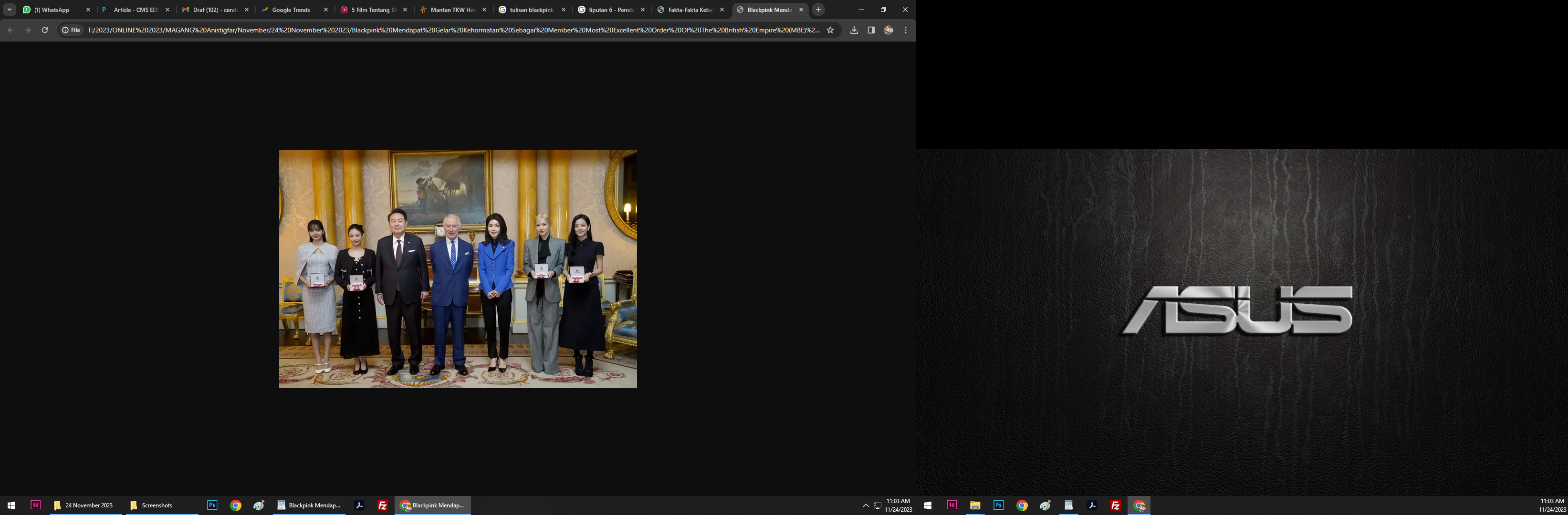Open Paint on second monitor taskbar
The height and width of the screenshot is (515, 1568).
point(1045,505)
